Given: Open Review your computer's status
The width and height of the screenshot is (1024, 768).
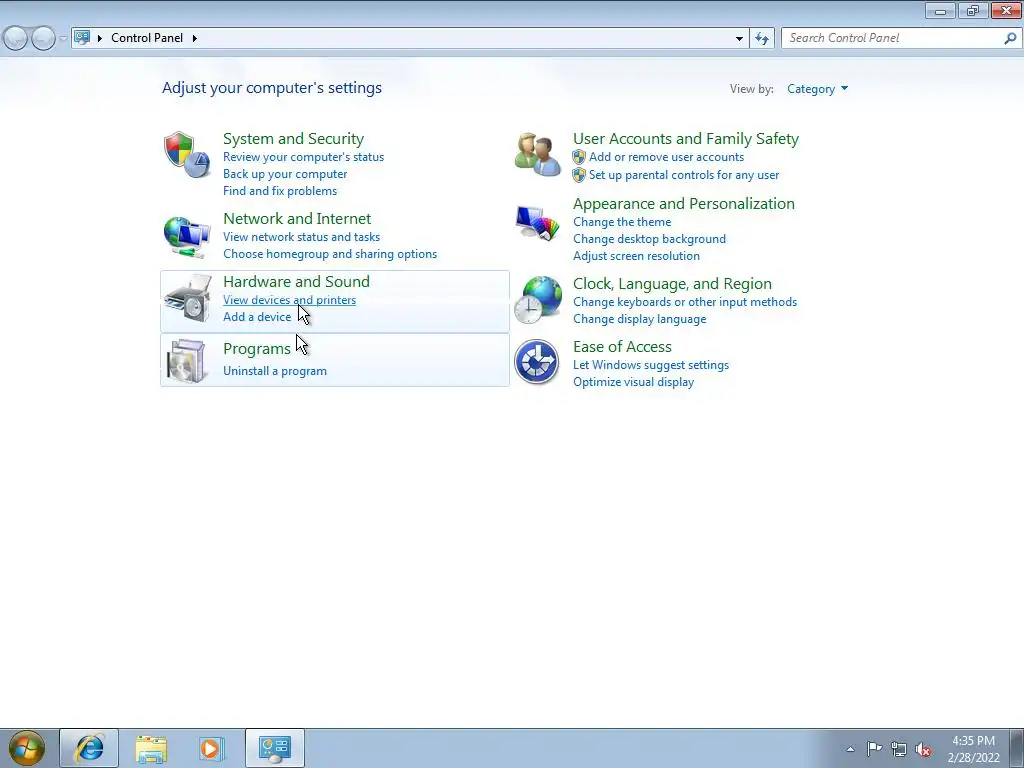Looking at the screenshot, I should pyautogui.click(x=304, y=157).
